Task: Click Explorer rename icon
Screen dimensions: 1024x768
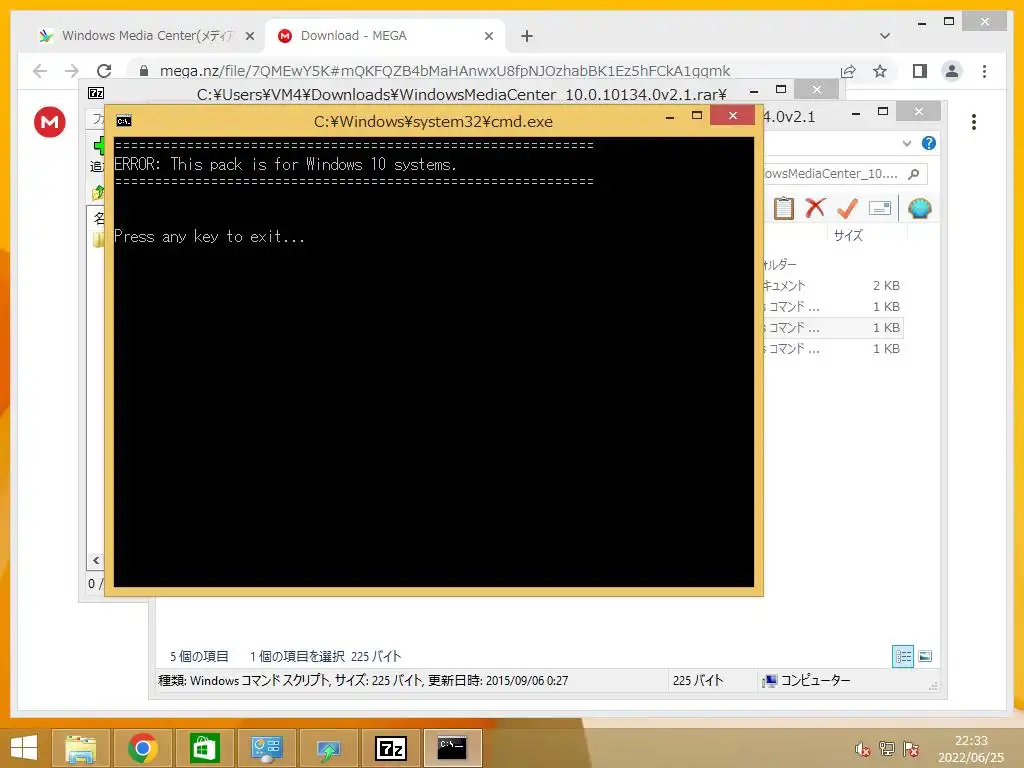Action: click(880, 208)
